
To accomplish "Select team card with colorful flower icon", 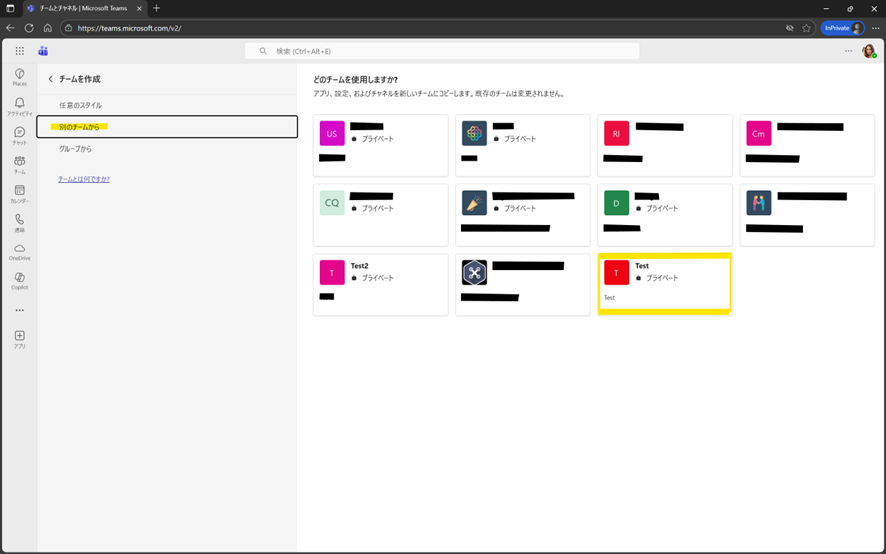I will pyautogui.click(x=523, y=145).
